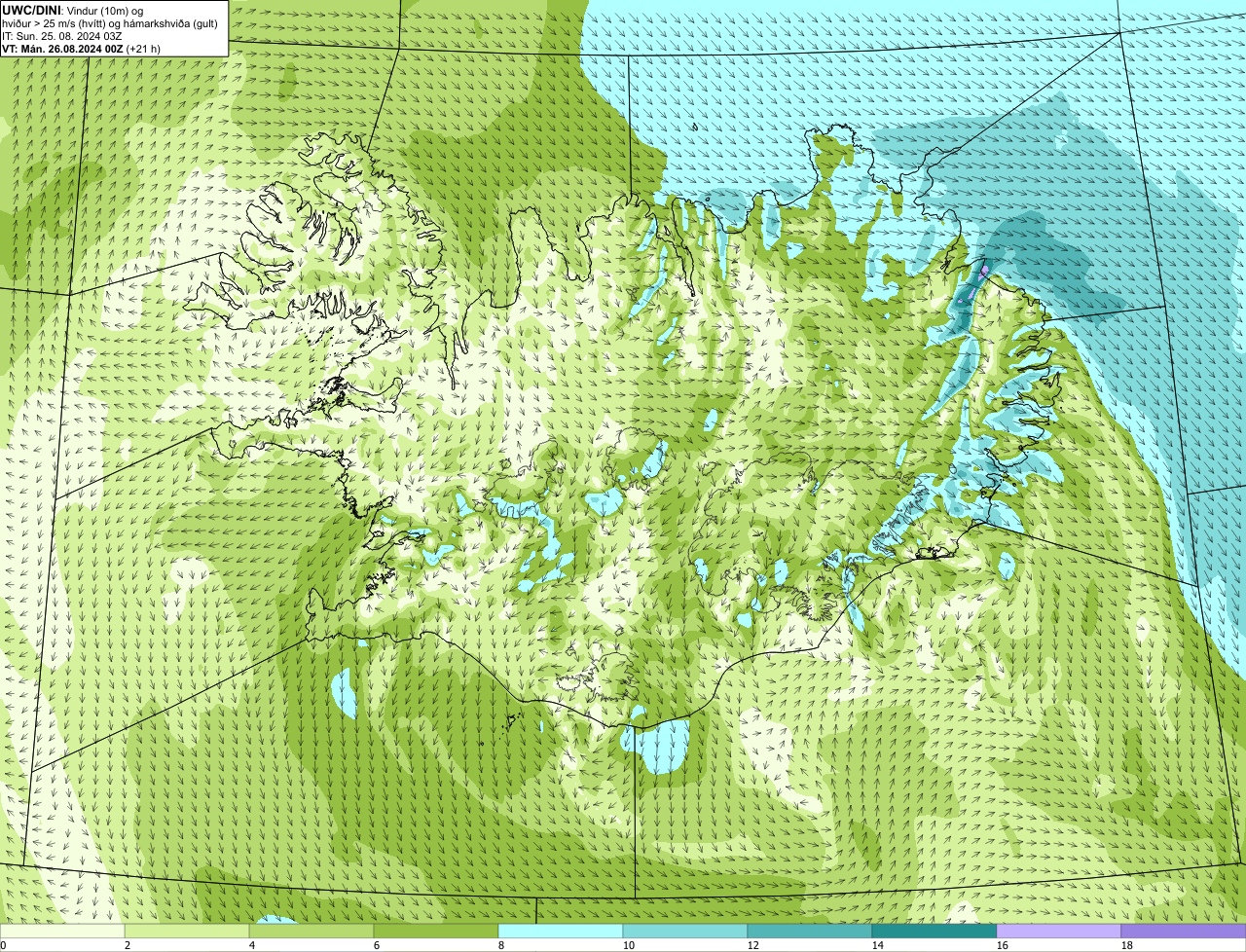Click the legend scale label '18'

coord(1127,945)
